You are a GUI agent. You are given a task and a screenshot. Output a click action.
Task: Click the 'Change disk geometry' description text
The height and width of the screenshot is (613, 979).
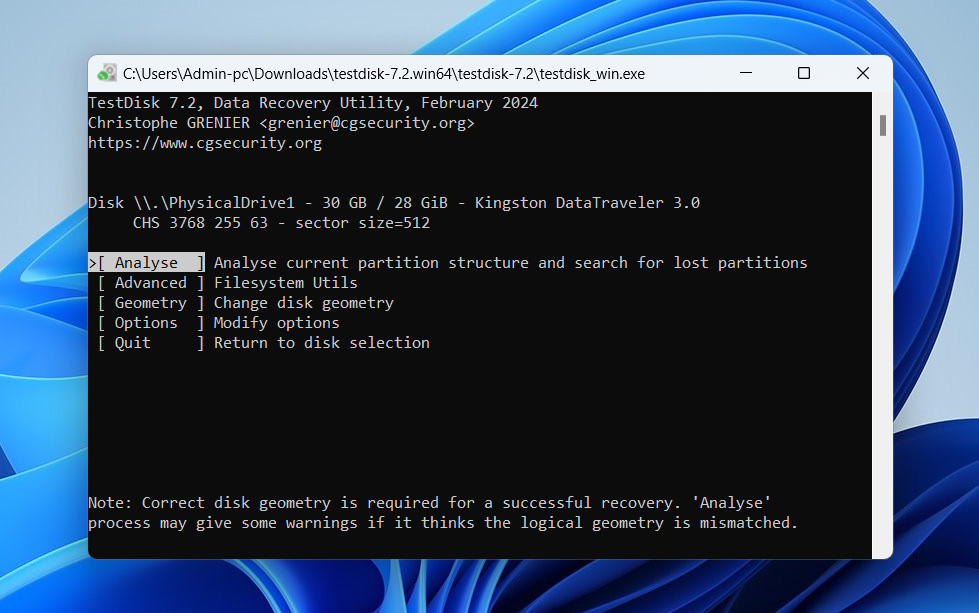coord(303,303)
